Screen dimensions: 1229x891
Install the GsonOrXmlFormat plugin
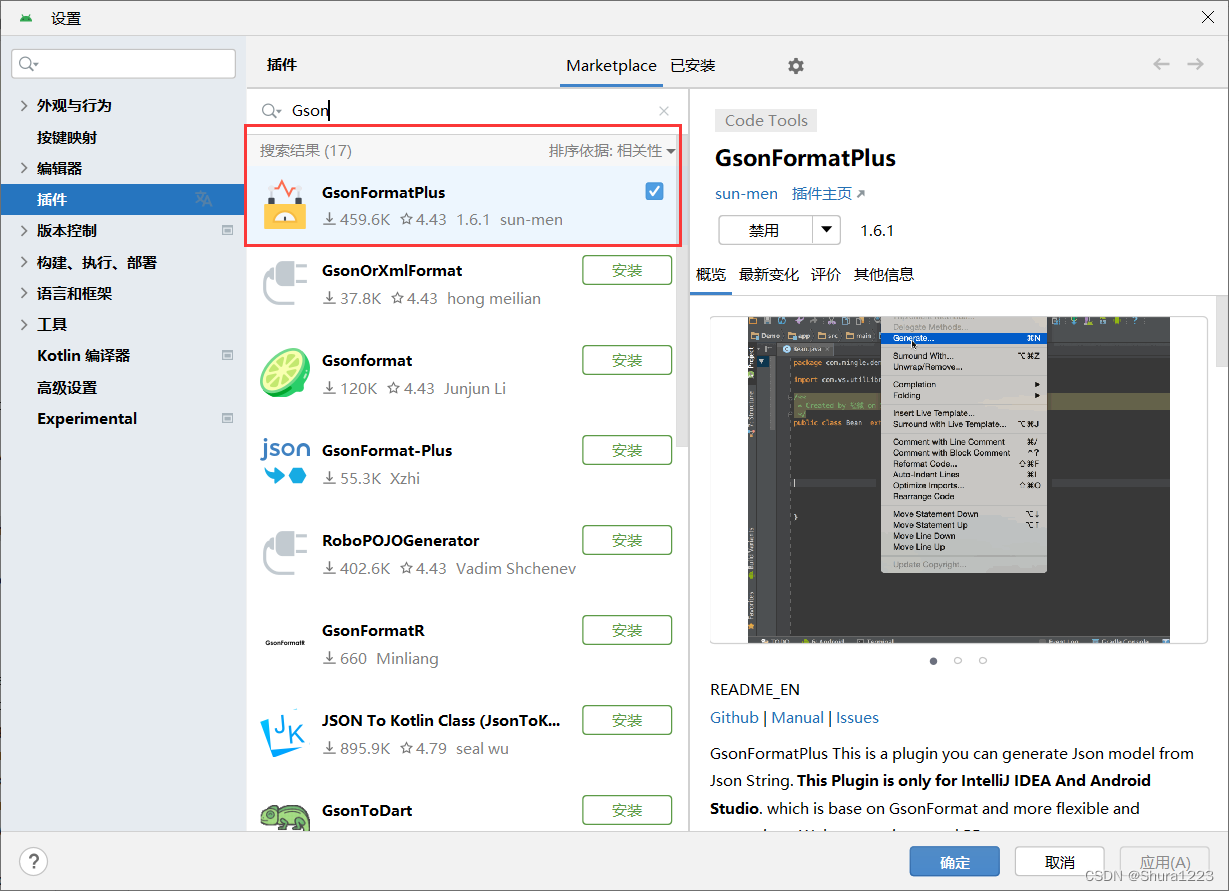pos(627,269)
